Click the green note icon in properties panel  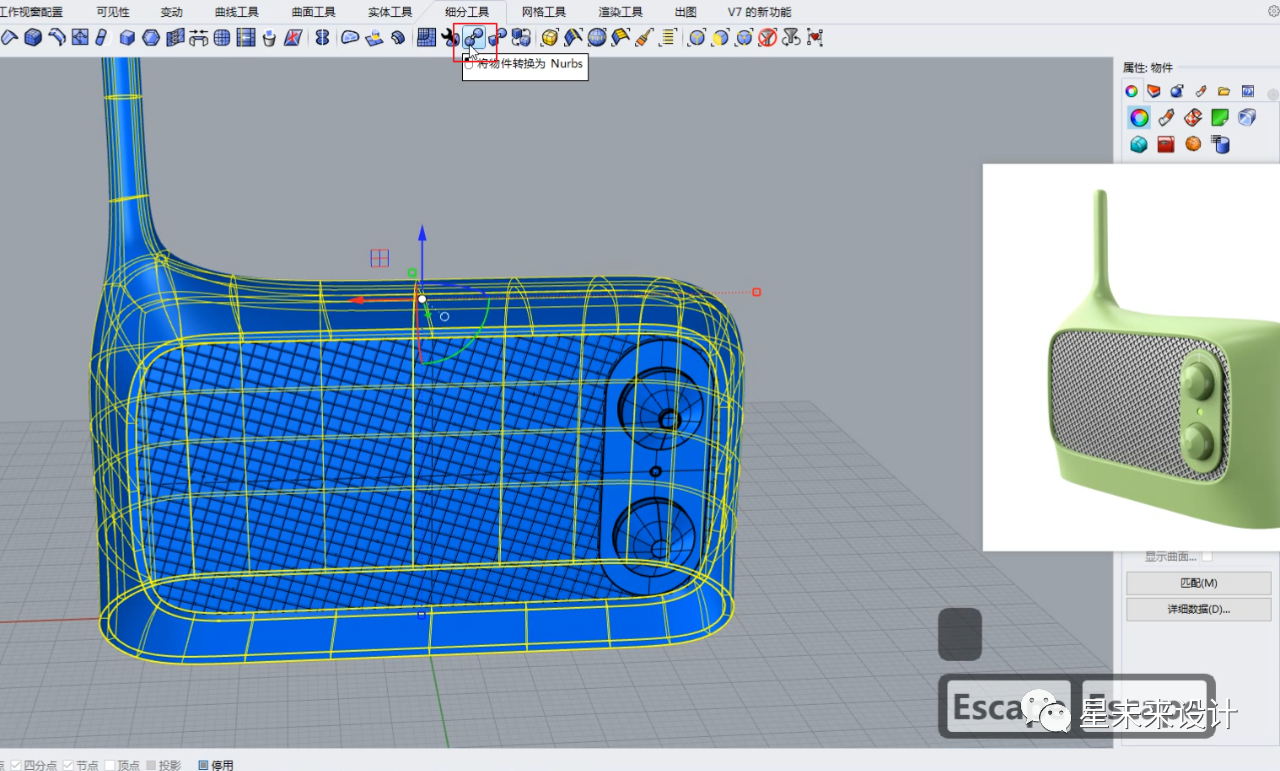[x=1219, y=118]
